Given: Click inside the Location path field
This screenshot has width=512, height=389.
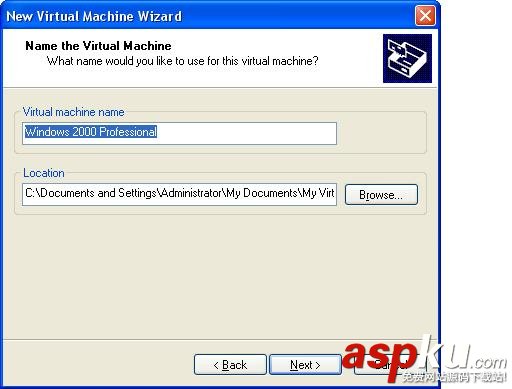Looking at the screenshot, I should pyautogui.click(x=179, y=194).
